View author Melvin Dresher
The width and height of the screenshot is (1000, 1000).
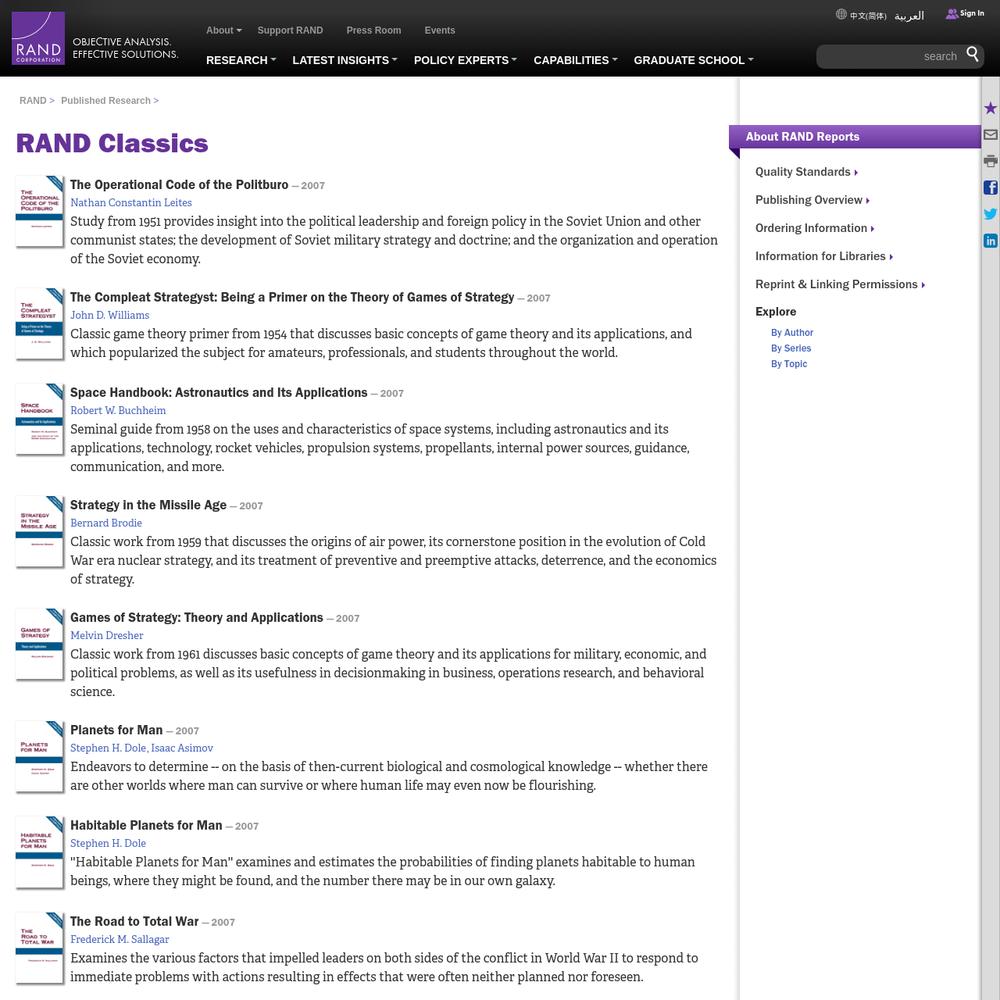coord(107,635)
